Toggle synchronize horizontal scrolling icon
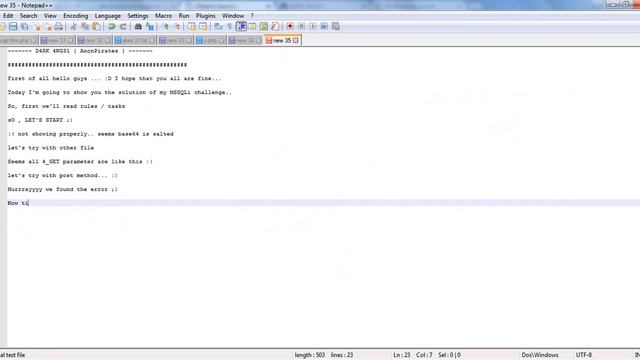Screen dimensions: 640x360 point(203,27)
